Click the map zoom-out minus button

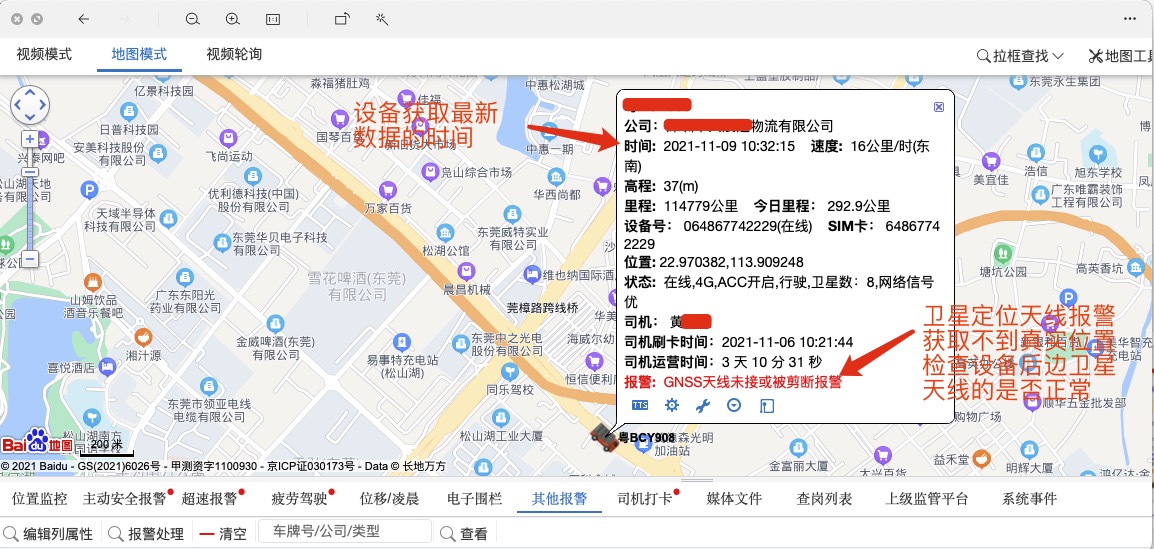(29, 259)
